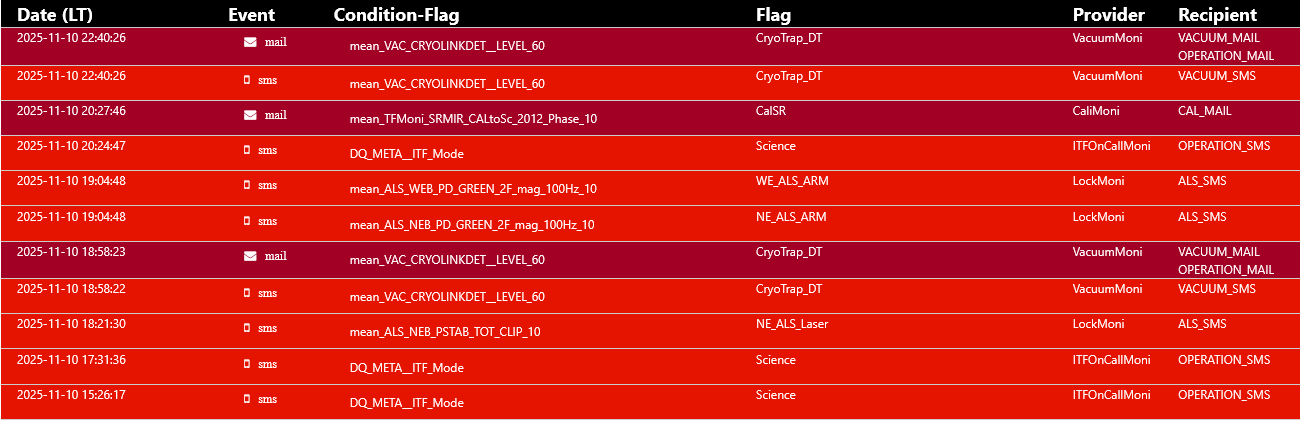The width and height of the screenshot is (1302, 422).
Task: Click the mail icon in the 18:58:23 row
Action: tap(250, 256)
